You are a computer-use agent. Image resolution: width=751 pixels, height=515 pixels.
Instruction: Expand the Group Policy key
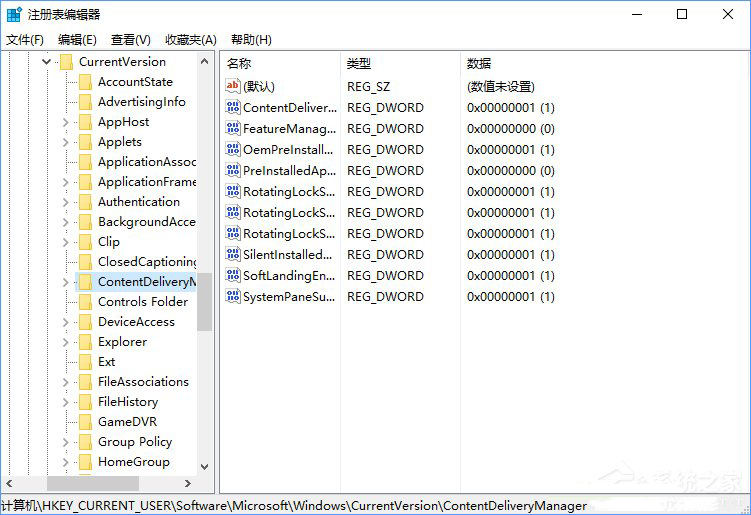coord(66,442)
